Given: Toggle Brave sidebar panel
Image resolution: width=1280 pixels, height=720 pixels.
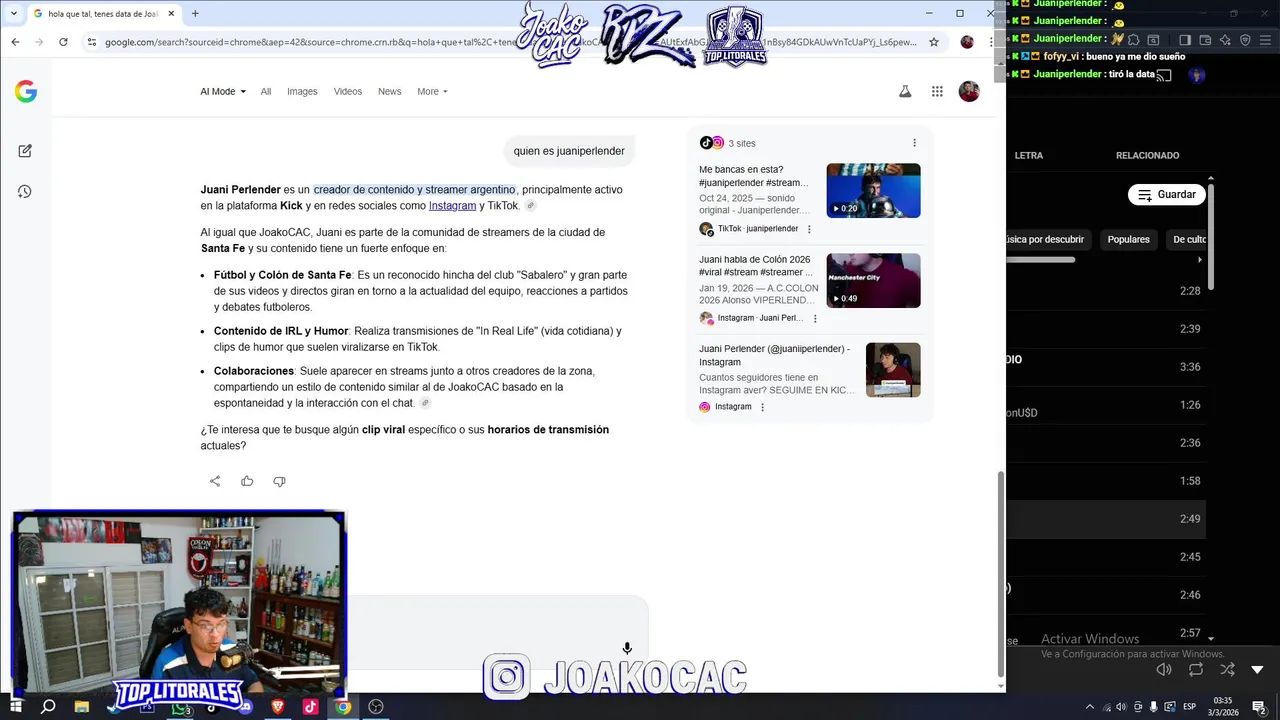Looking at the screenshot, I should click(1184, 40).
